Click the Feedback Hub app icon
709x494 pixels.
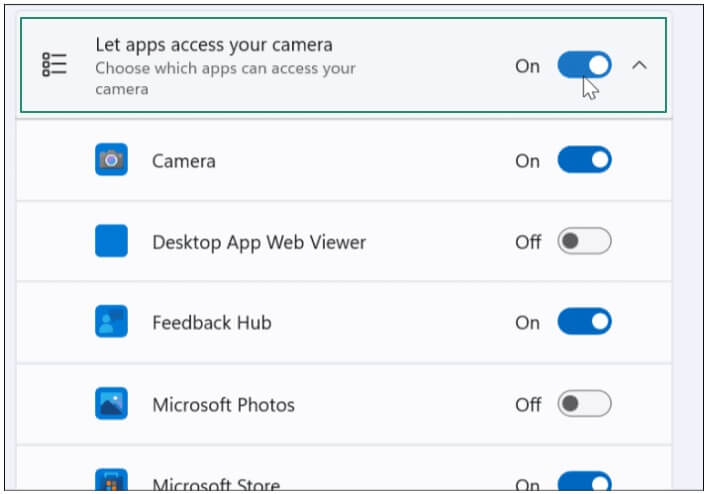click(x=111, y=322)
